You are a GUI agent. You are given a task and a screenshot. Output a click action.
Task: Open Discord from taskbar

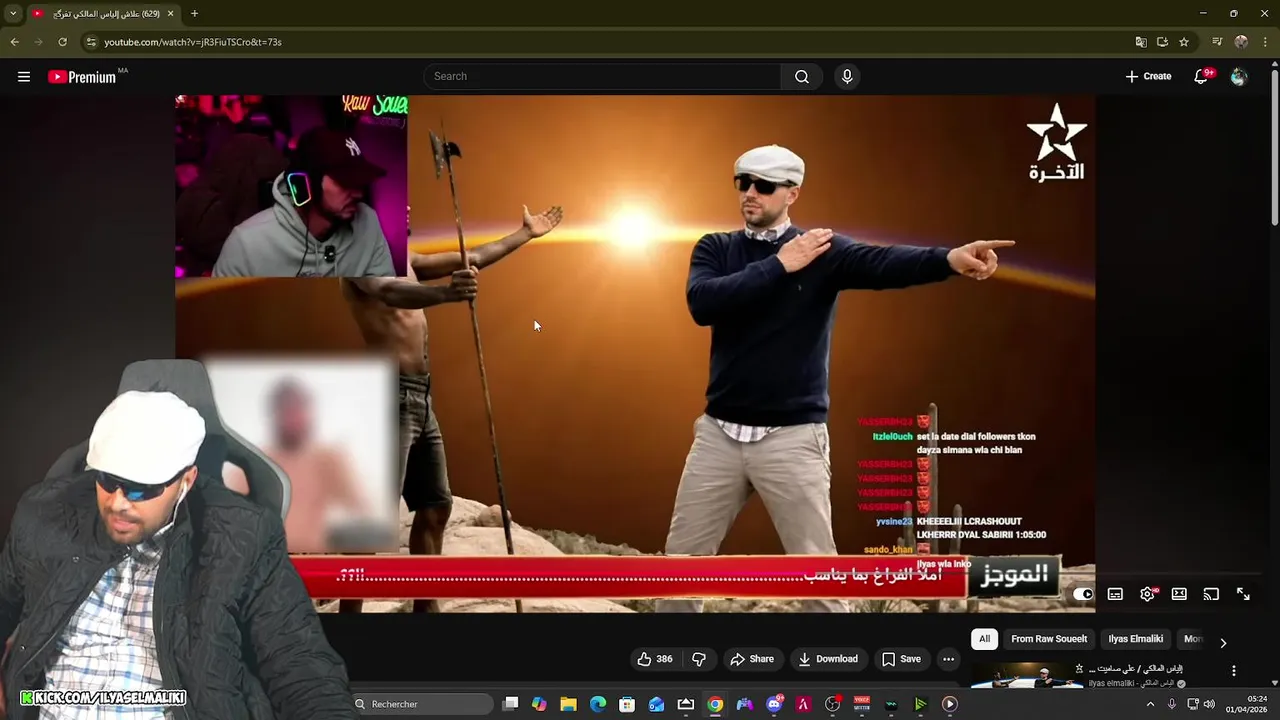774,704
